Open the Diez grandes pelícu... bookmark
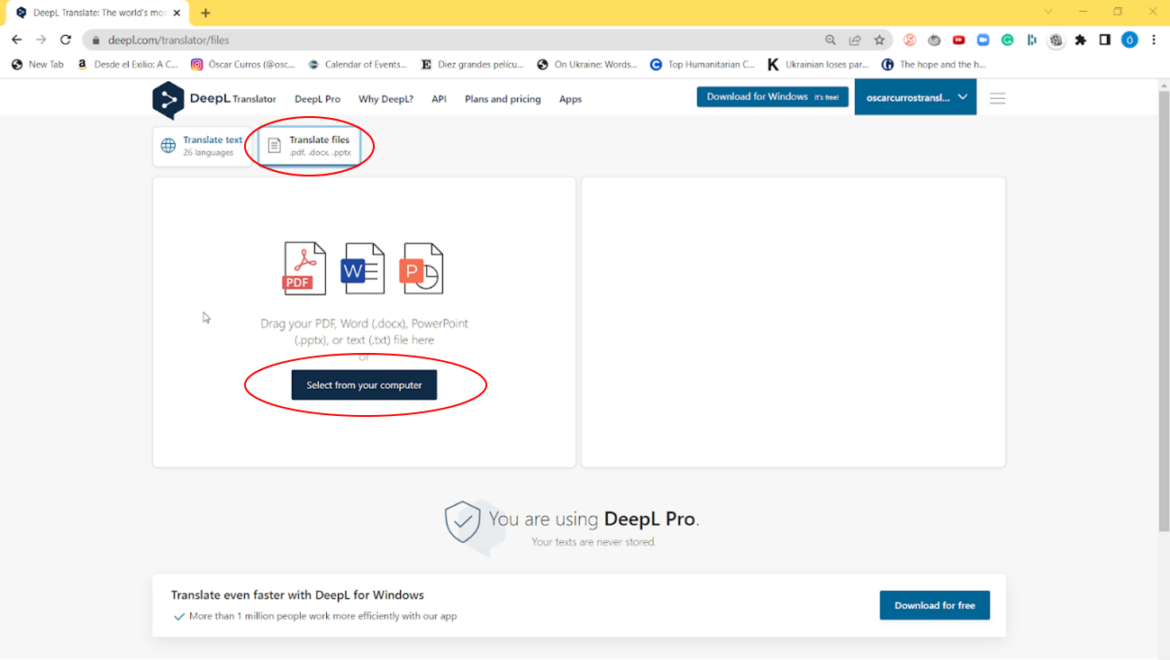The height and width of the screenshot is (660, 1170). coord(472,64)
